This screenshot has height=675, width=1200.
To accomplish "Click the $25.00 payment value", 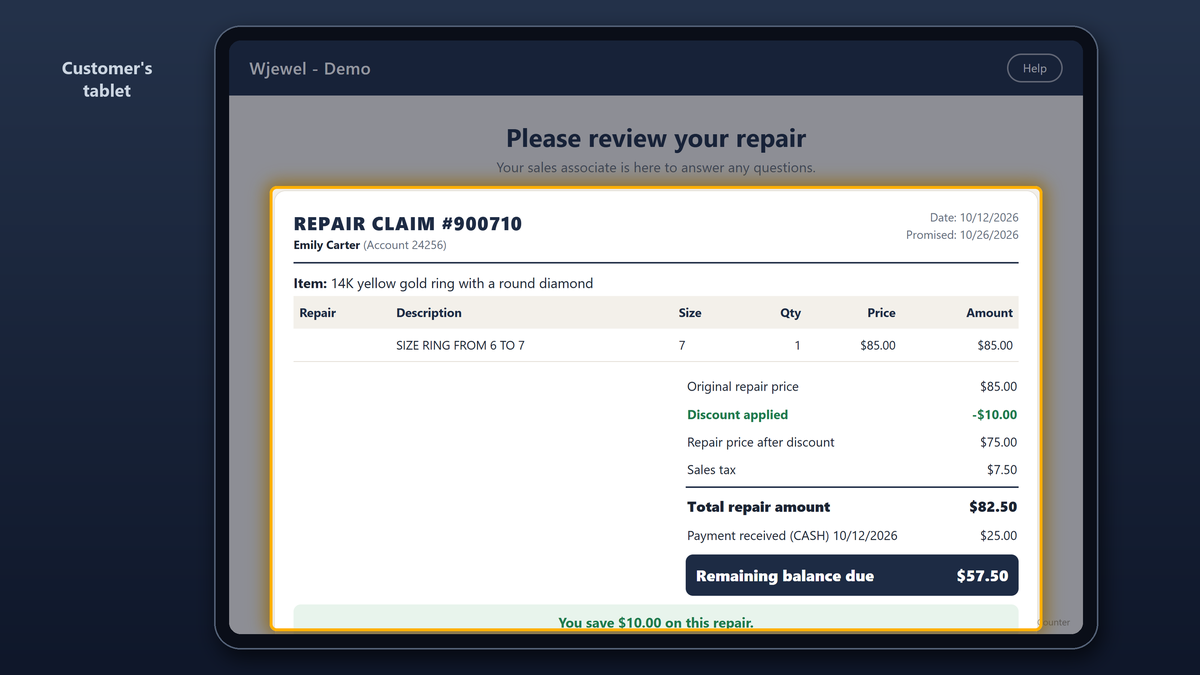I will tap(998, 535).
